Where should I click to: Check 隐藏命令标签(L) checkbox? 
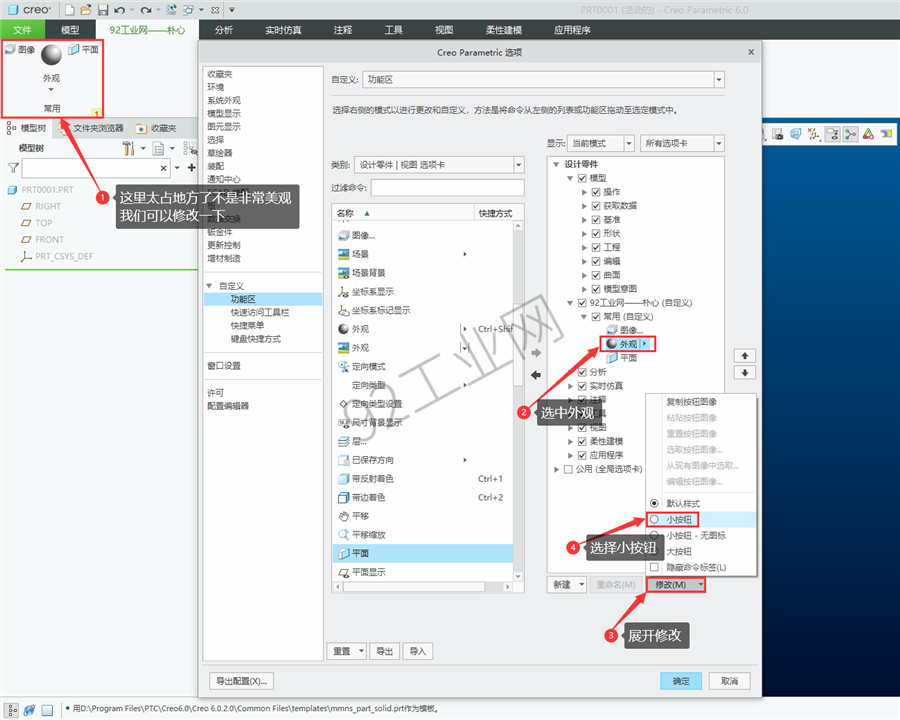coord(654,567)
